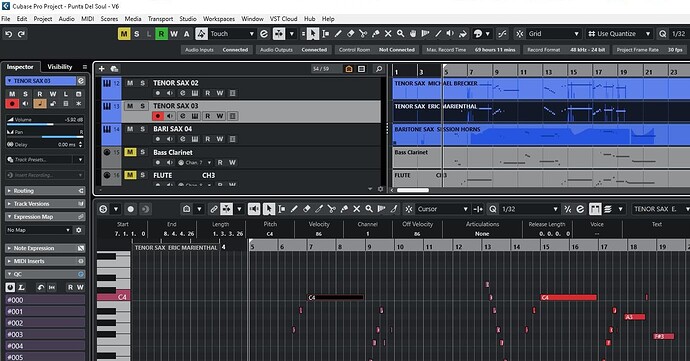Open the editor for TENOR SAX 03 inspector
Viewport: 690px width, 361px height.
(x=81, y=81)
